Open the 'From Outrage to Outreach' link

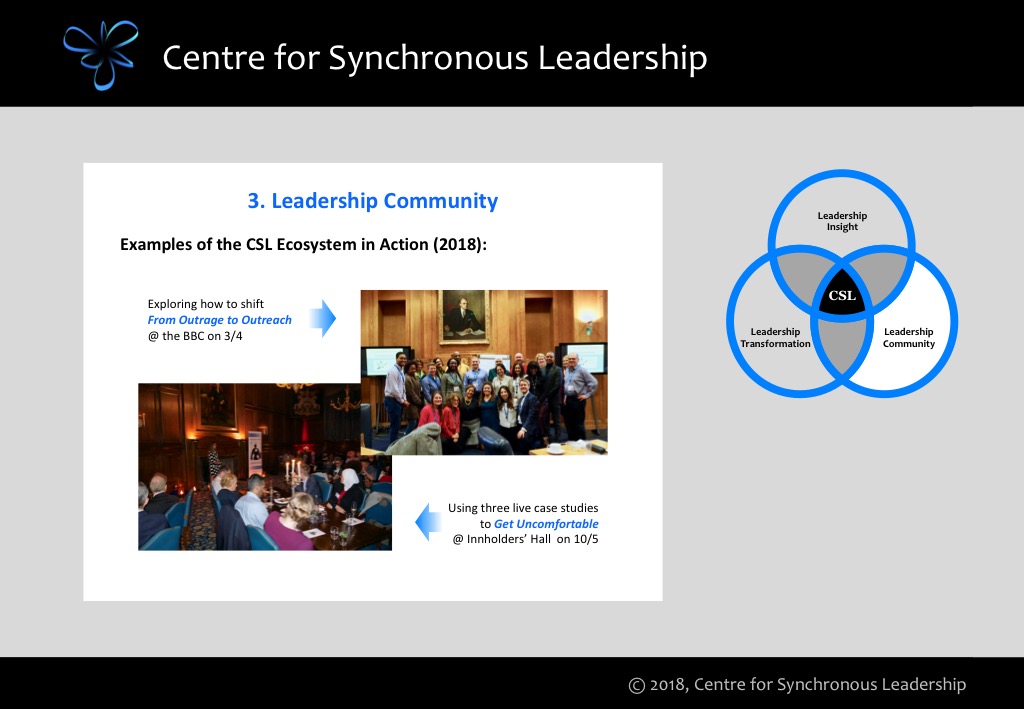click(219, 320)
